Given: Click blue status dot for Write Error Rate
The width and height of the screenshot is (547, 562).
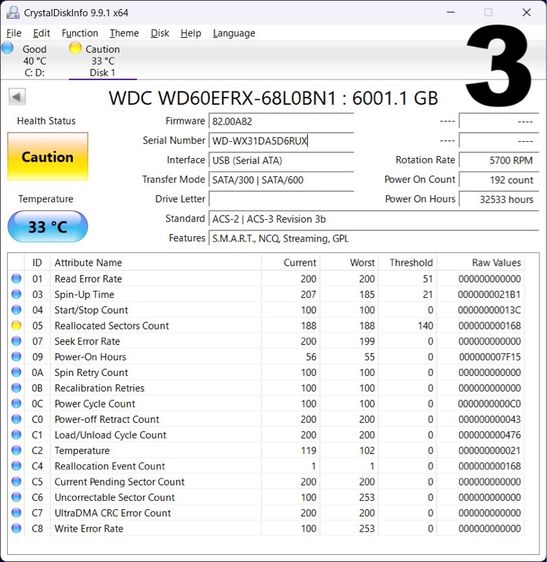Looking at the screenshot, I should [16, 528].
